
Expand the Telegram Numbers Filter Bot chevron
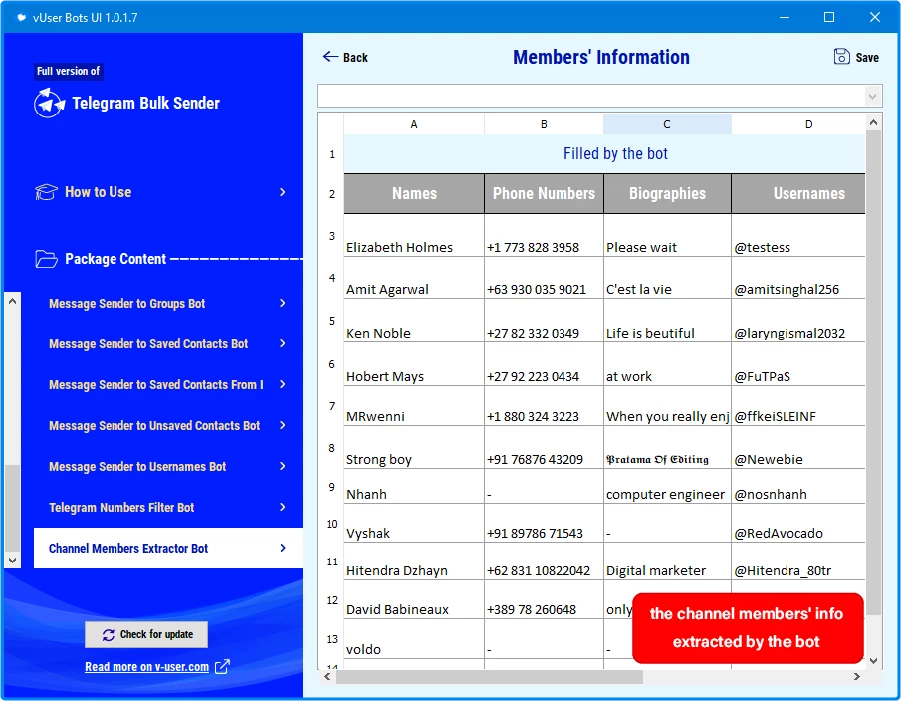(283, 507)
